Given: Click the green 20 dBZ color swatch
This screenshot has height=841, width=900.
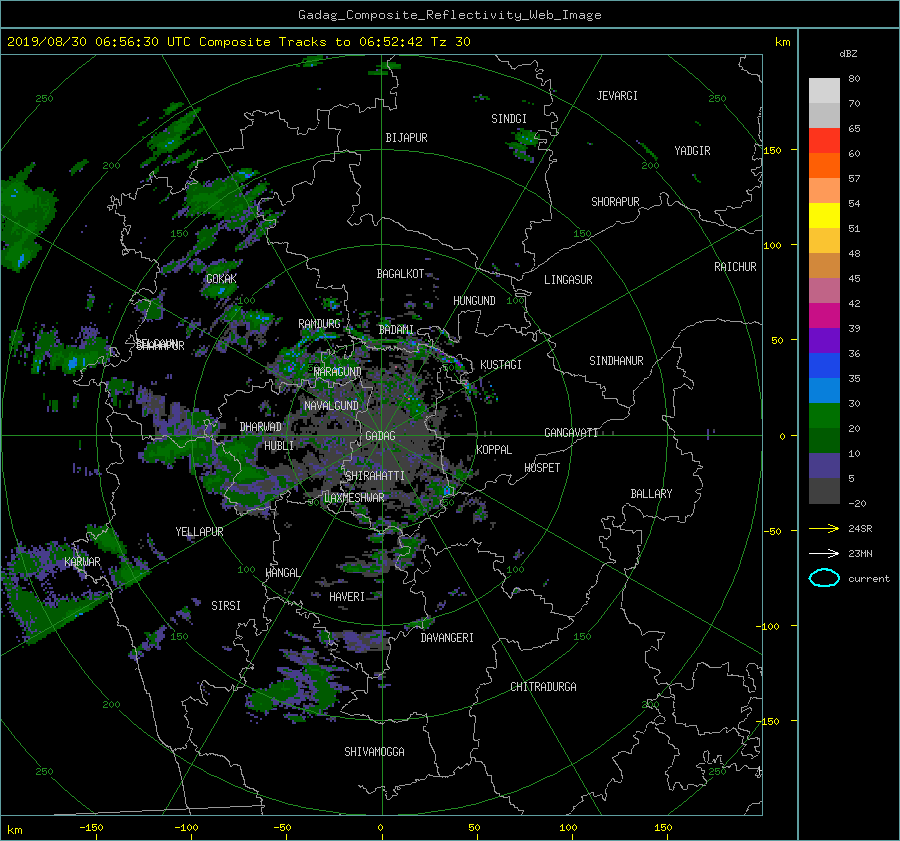Looking at the screenshot, I should point(824,416).
